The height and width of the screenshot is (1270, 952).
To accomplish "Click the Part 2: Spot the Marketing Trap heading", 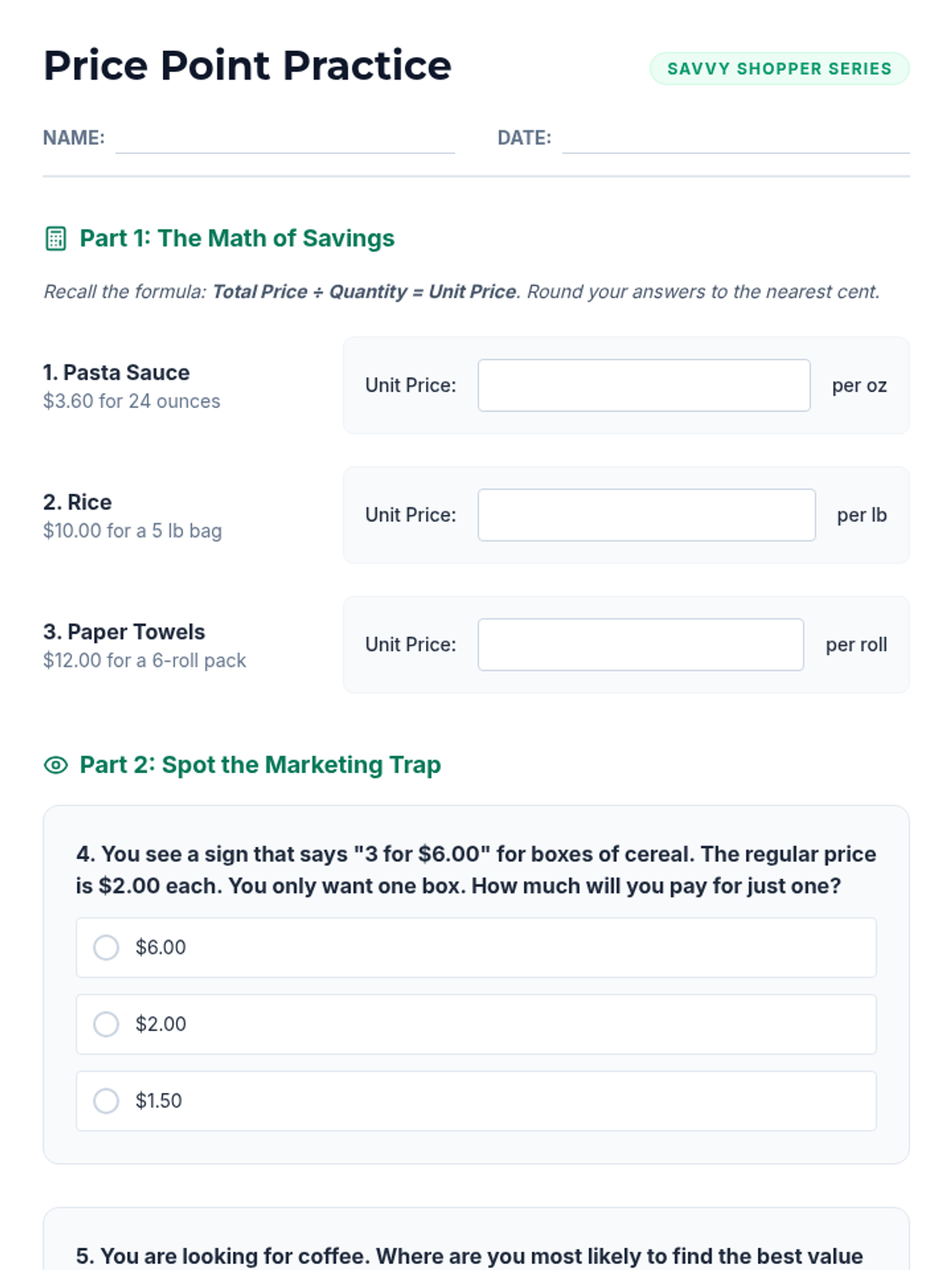I will (x=259, y=765).
